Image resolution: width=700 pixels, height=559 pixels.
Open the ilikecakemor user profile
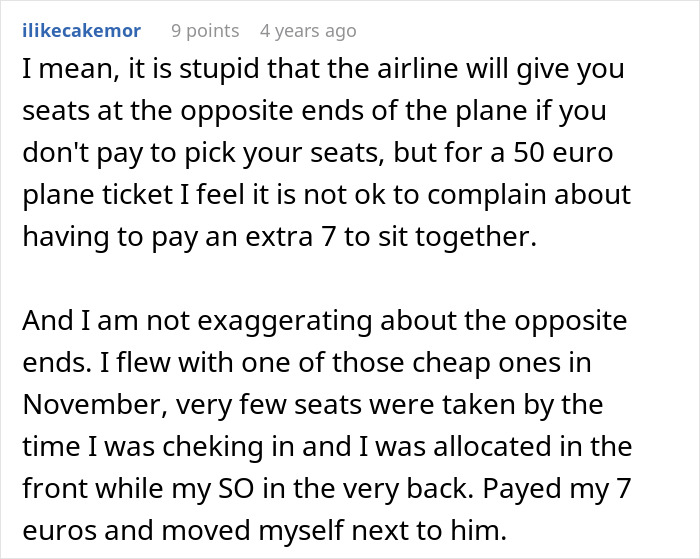coord(81,31)
